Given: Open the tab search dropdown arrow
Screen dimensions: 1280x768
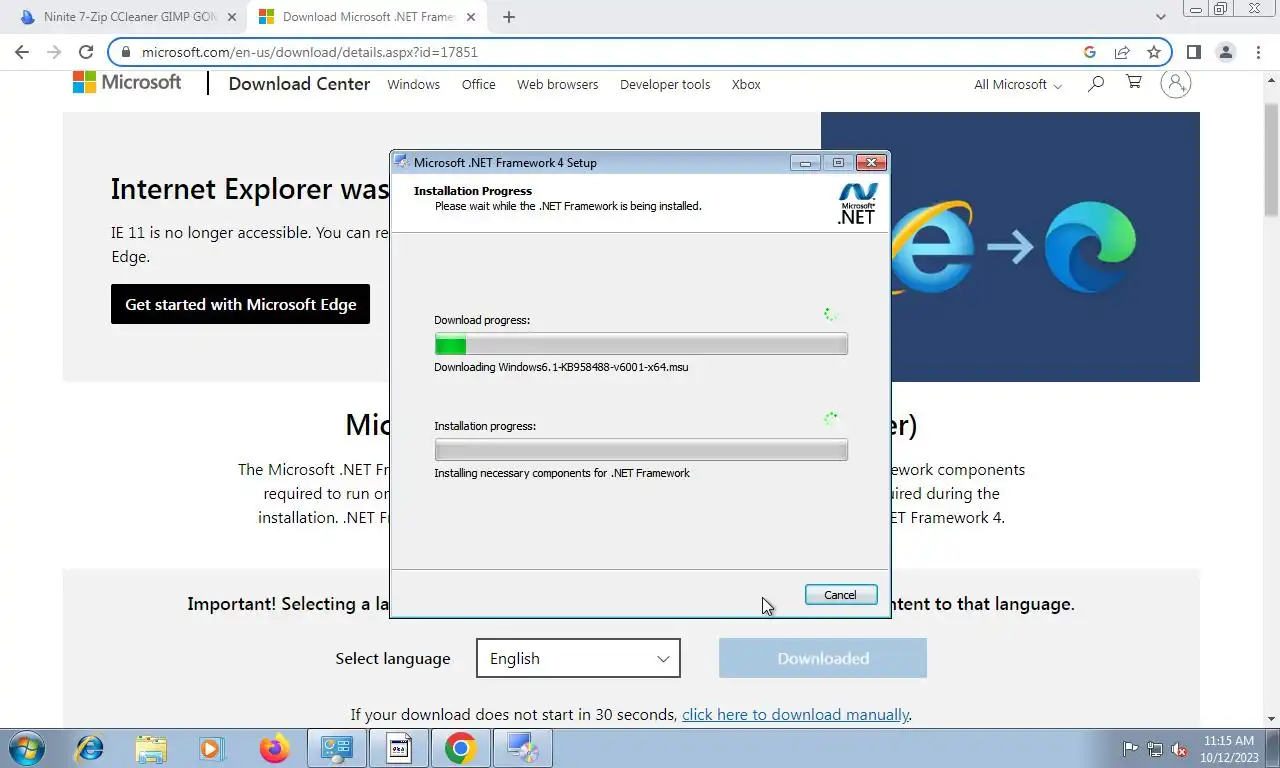Looking at the screenshot, I should point(1160,17).
